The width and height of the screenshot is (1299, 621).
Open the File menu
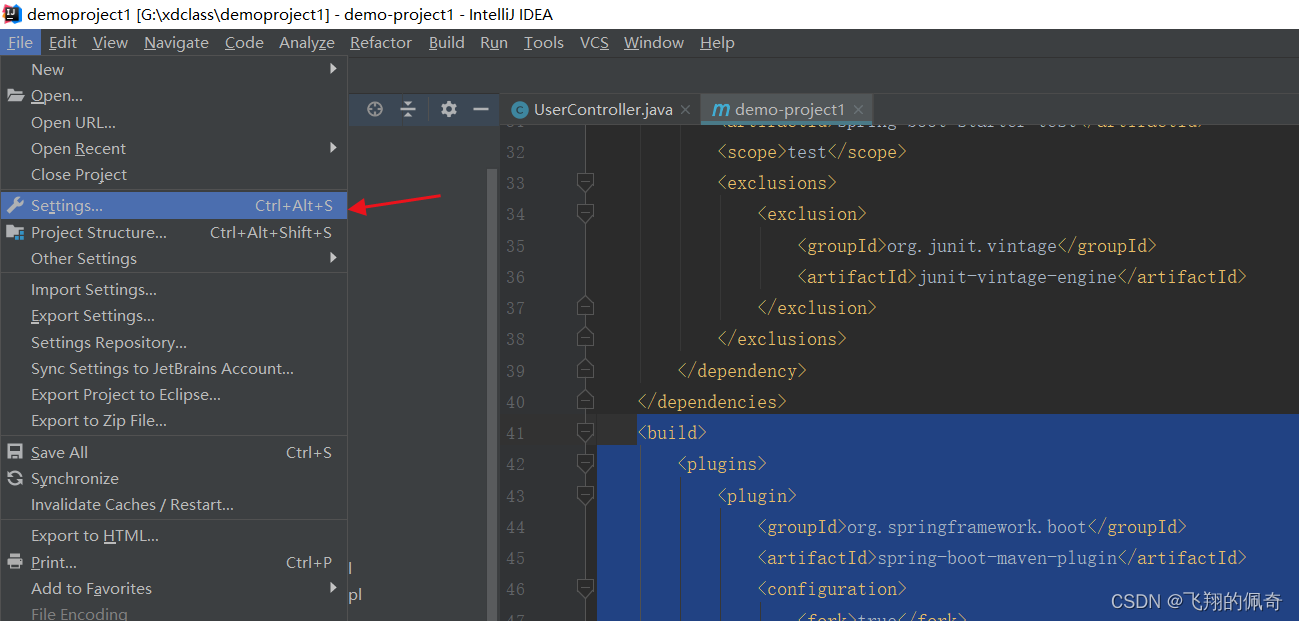(x=20, y=42)
